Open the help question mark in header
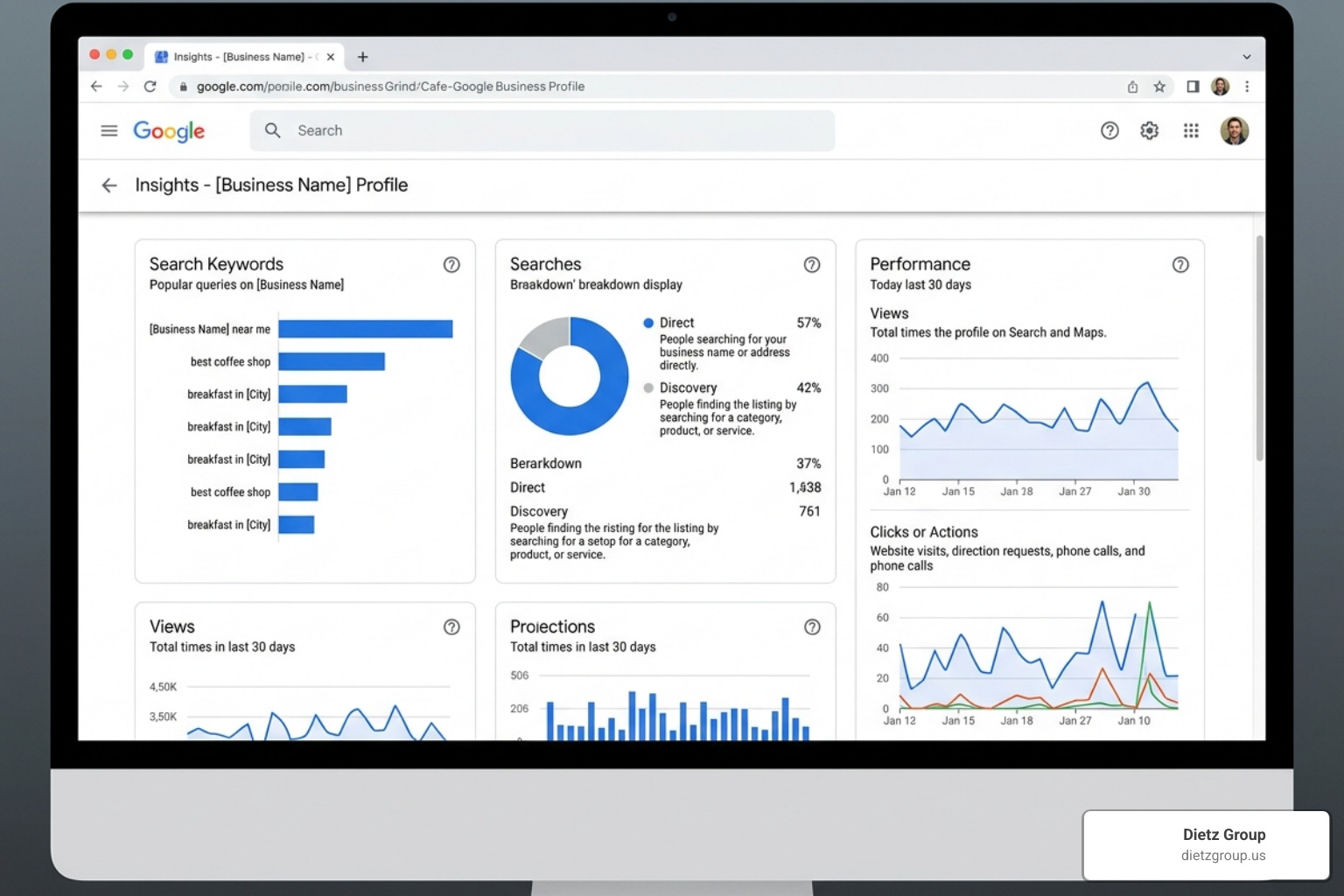This screenshot has width=1344, height=896. (x=1109, y=130)
